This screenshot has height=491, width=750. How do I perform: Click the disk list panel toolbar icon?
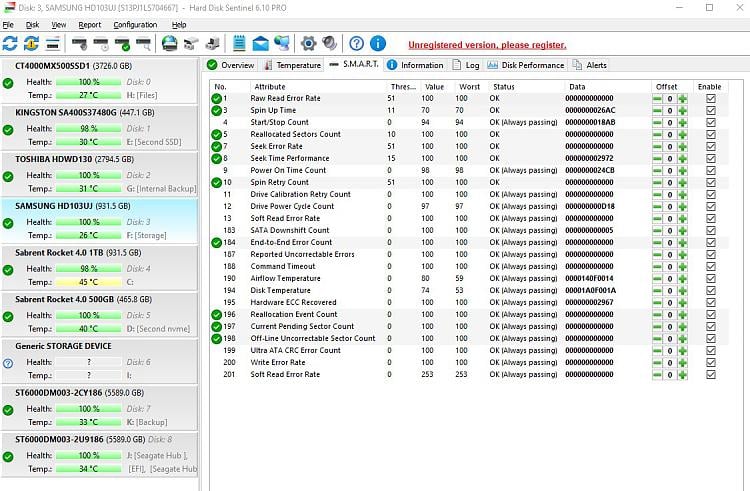tap(53, 44)
